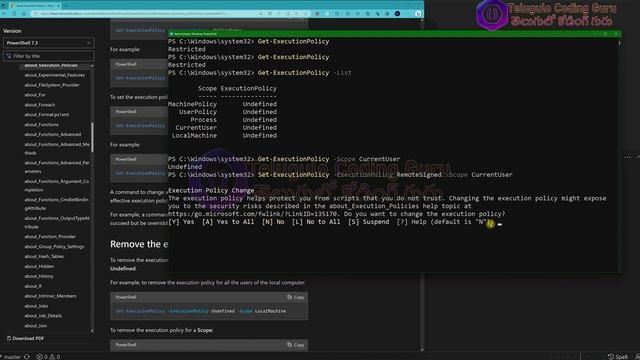Open the PowerShell 7.3 version dropdown
640x360 pixels.
pos(49,43)
